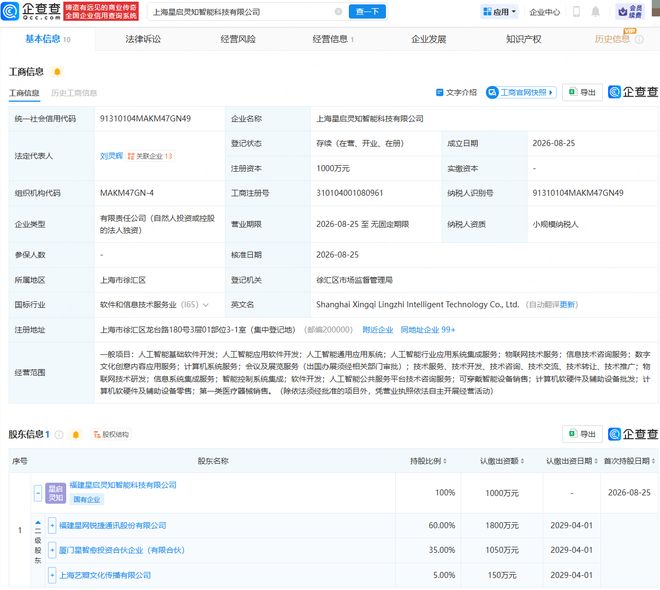Expand 上海艺瞳文化传播有限公司 row
Image resolution: width=660 pixels, height=590 pixels.
[x=52, y=575]
